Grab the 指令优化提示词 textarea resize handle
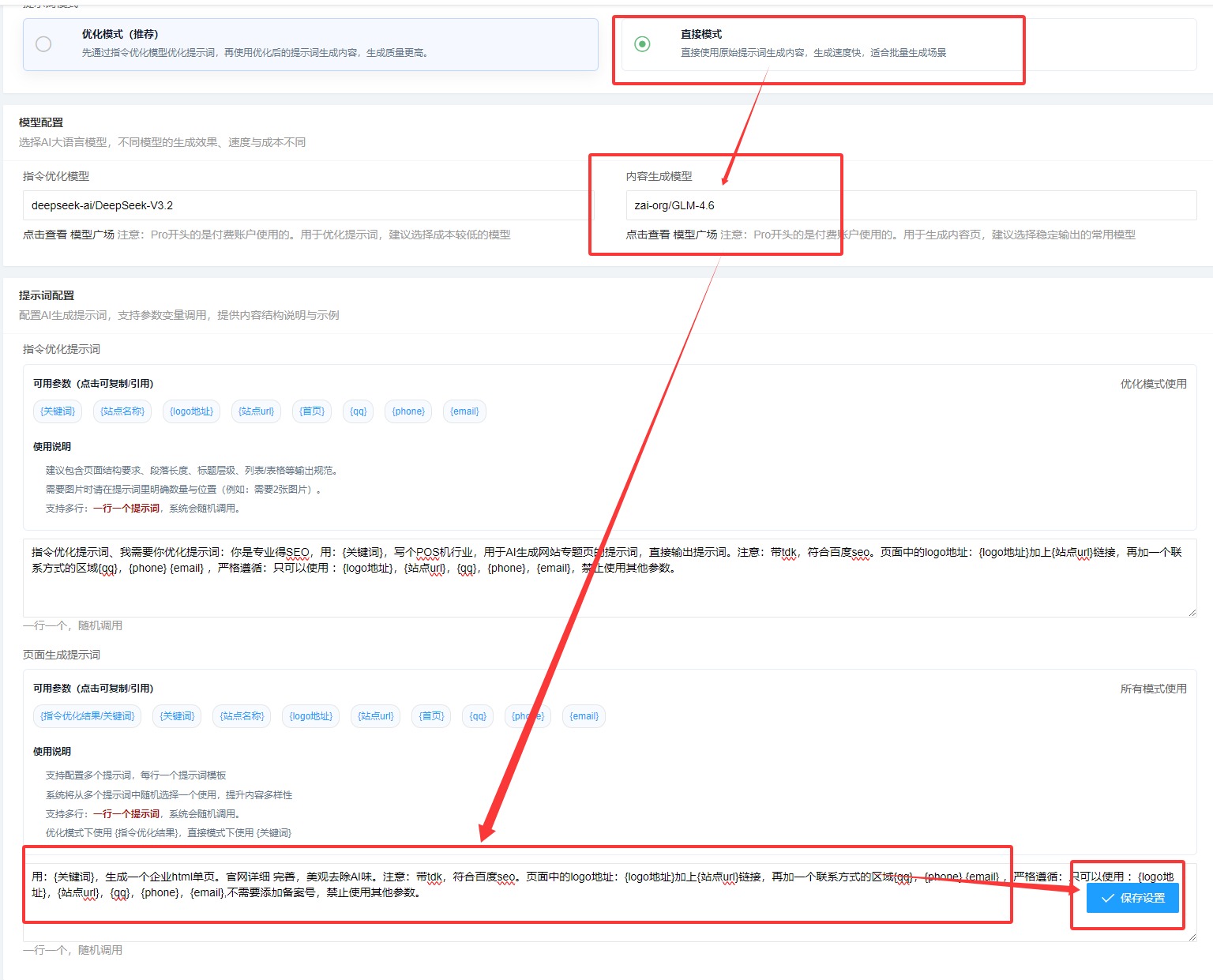This screenshot has height=980, width=1213. 1192,612
